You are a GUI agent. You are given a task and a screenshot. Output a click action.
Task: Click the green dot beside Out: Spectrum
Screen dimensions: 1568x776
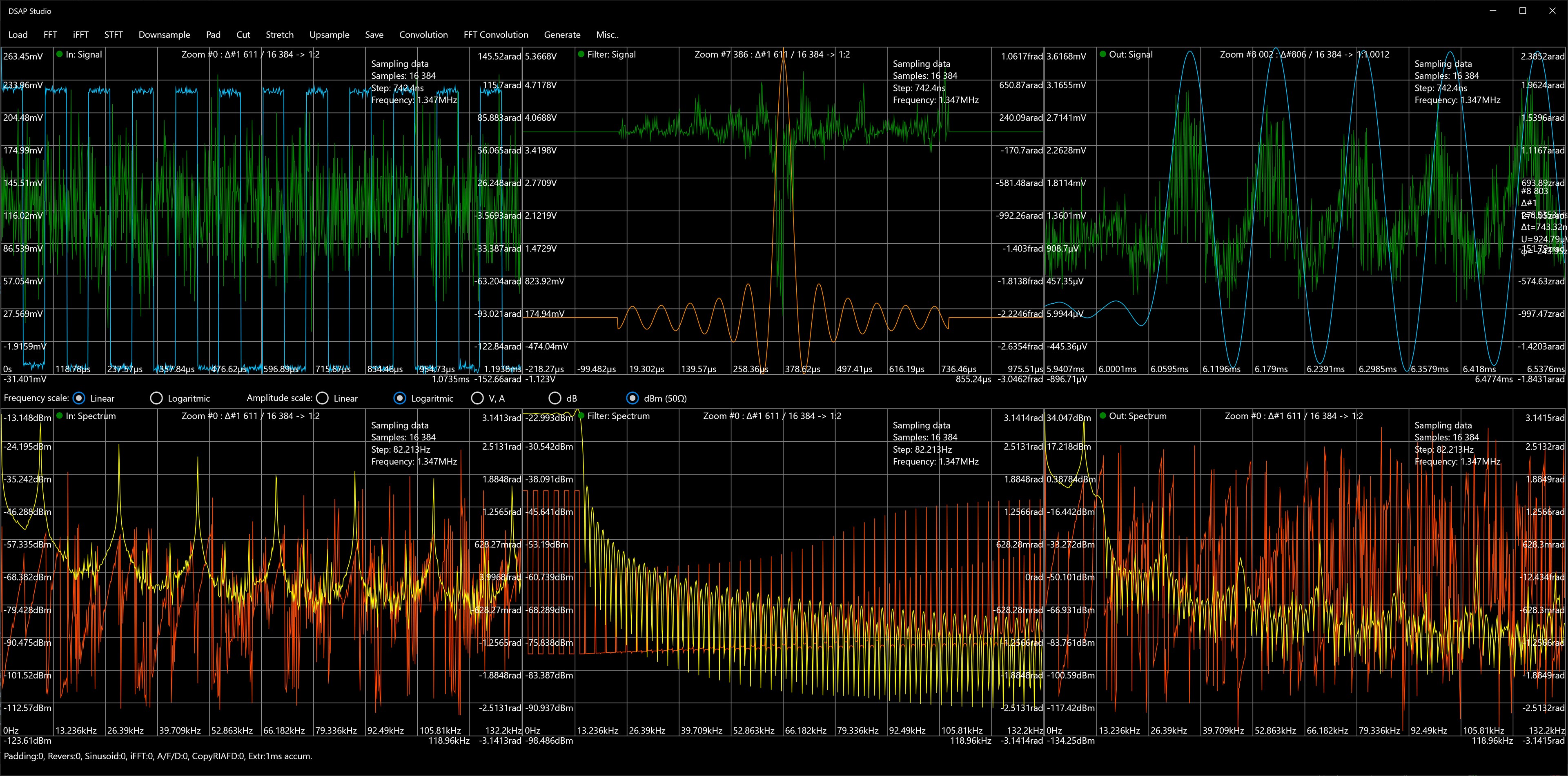coord(1103,416)
